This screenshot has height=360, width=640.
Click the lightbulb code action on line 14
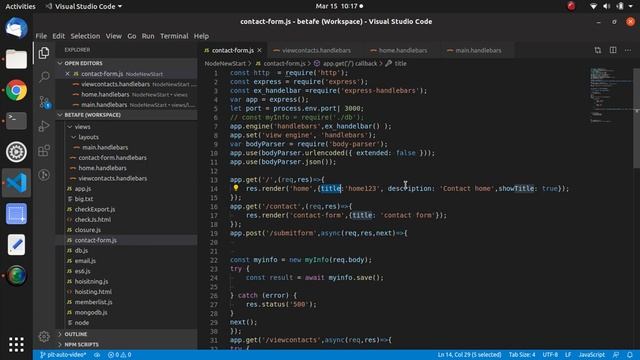click(x=236, y=188)
